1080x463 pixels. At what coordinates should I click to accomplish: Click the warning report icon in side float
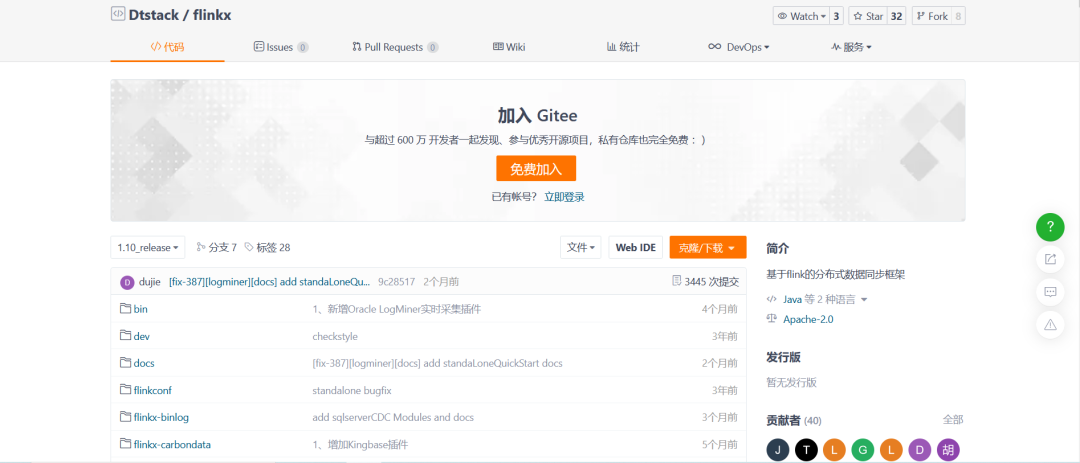[1050, 324]
